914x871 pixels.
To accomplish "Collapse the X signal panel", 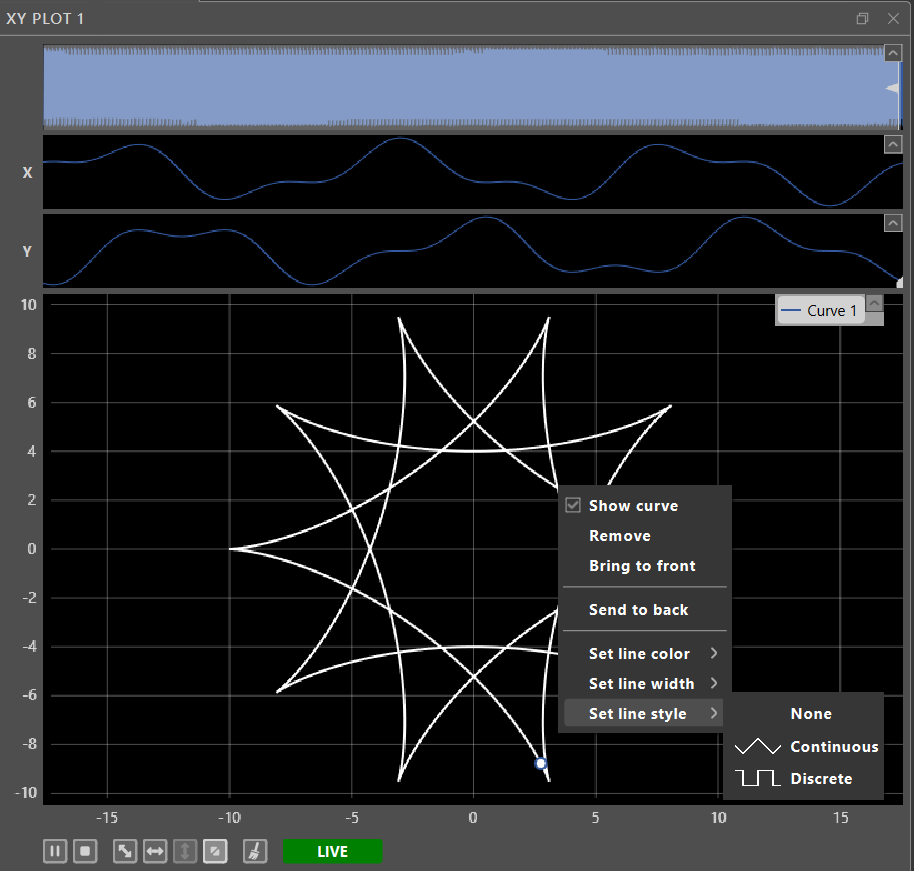I will pos(893,144).
